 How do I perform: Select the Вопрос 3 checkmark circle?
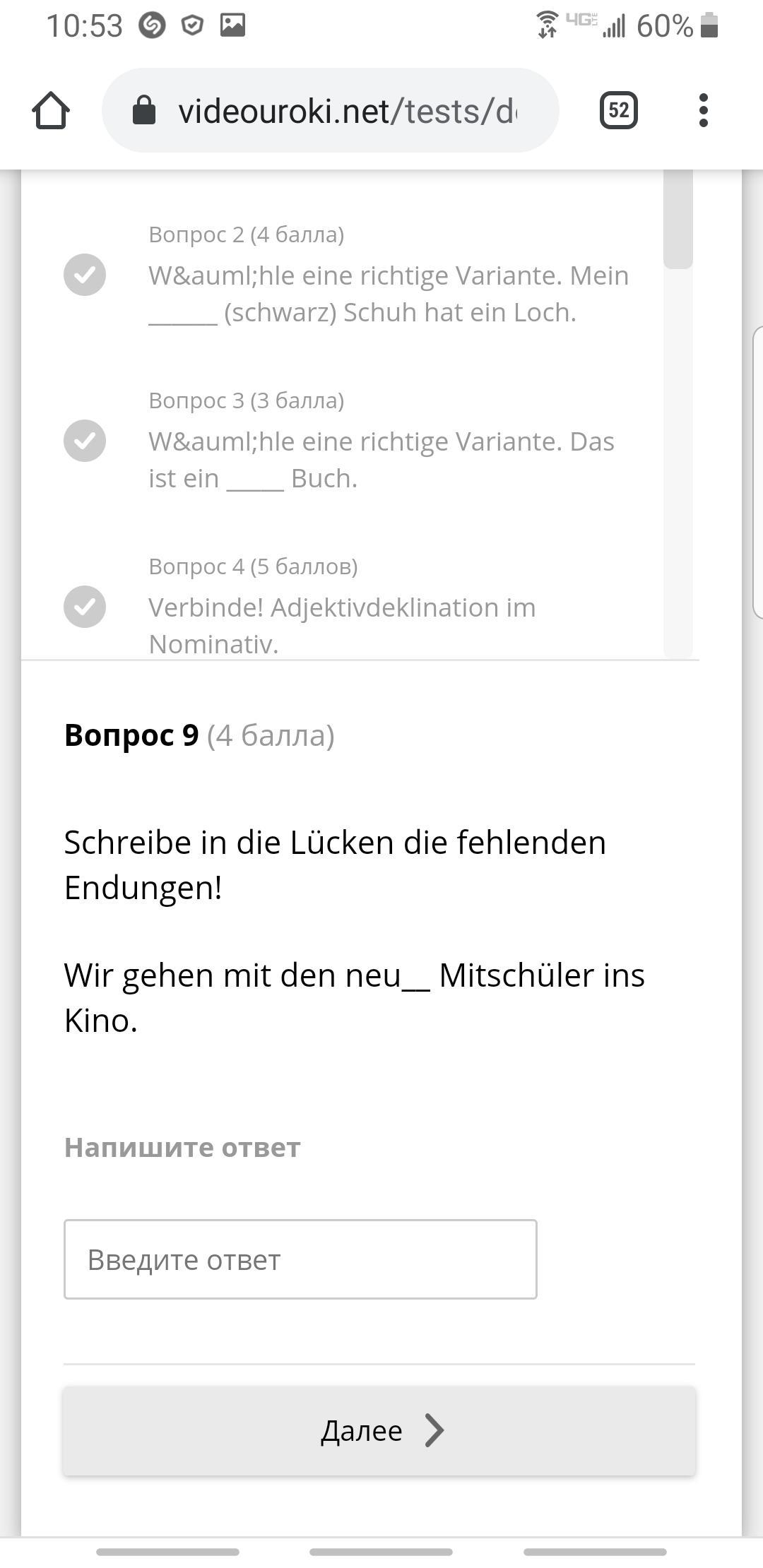85,441
